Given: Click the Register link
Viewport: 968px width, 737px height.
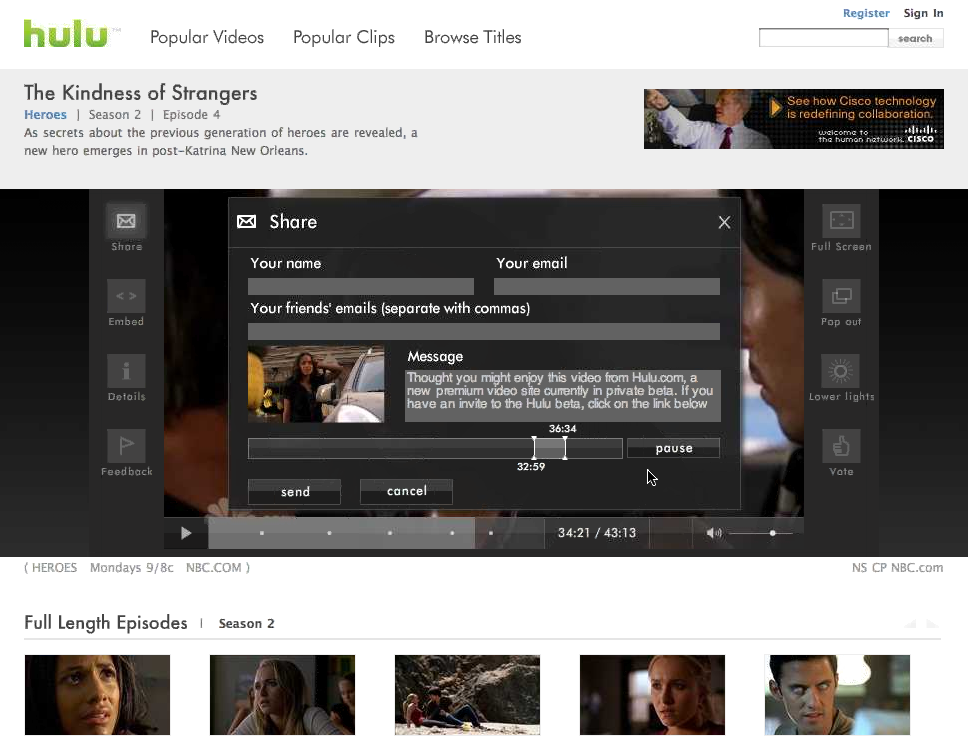Looking at the screenshot, I should tap(866, 13).
